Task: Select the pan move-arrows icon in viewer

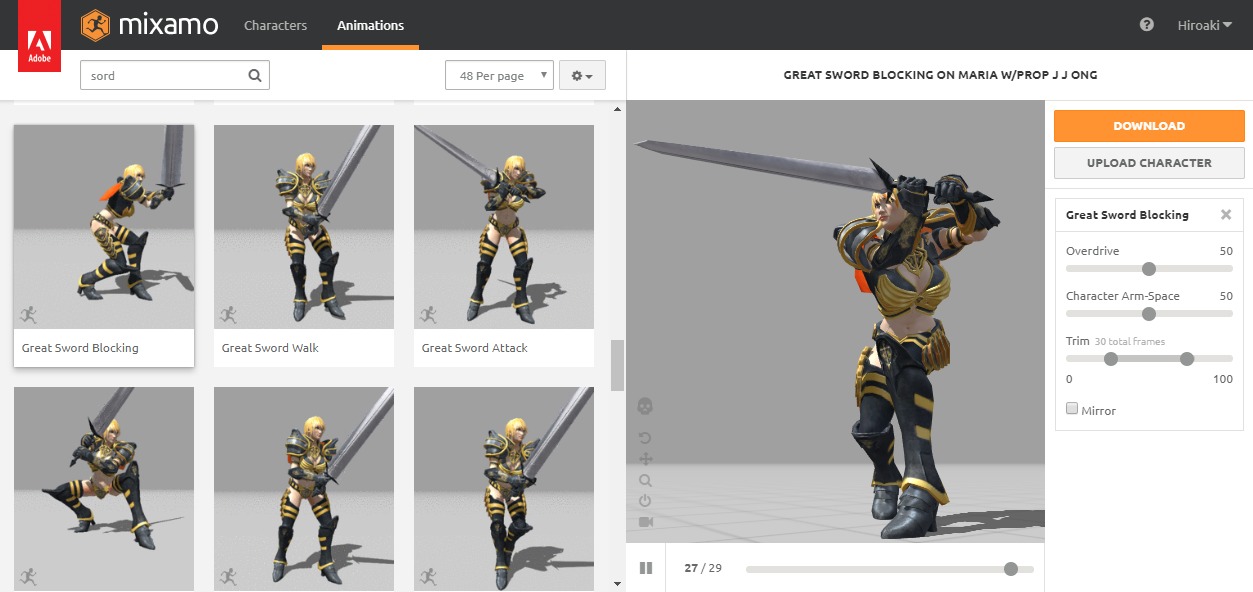Action: pos(645,459)
